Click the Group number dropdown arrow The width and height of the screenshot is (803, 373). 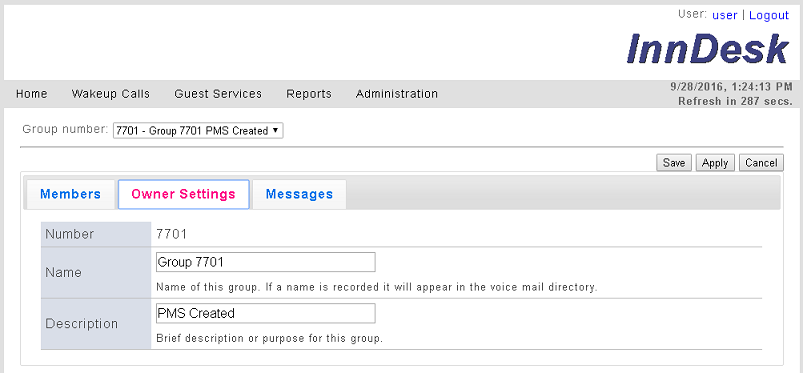click(x=276, y=130)
